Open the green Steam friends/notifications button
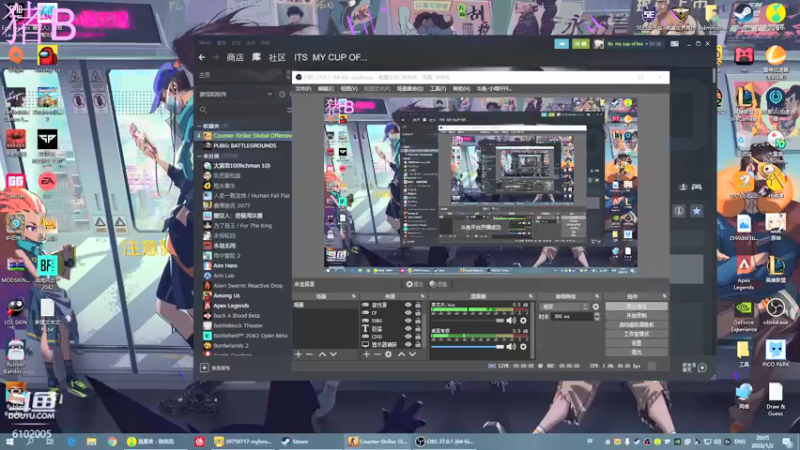This screenshot has width=800, height=450. [581, 44]
